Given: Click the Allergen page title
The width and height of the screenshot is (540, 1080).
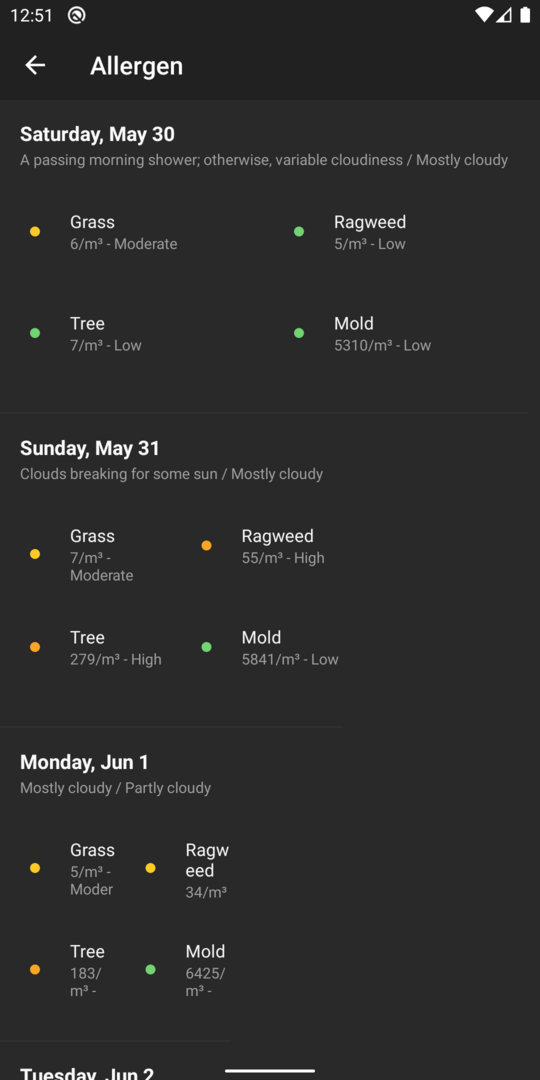Looking at the screenshot, I should coord(136,66).
